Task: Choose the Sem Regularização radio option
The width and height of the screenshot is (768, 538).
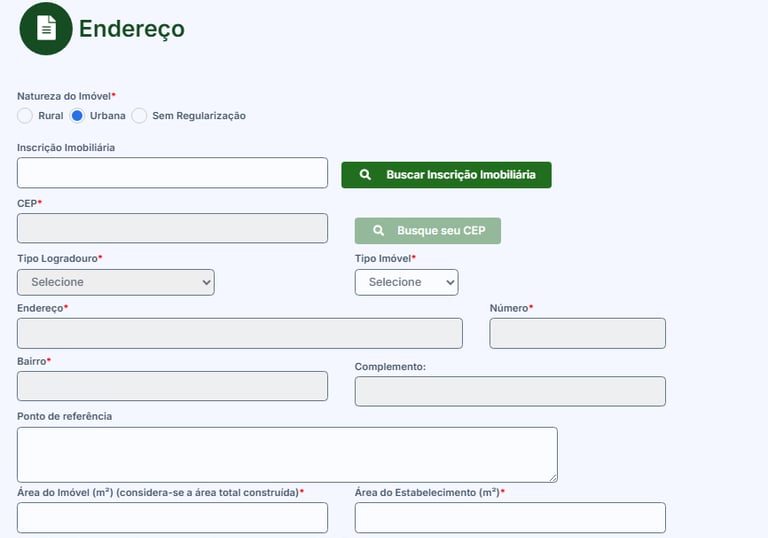Action: (139, 116)
